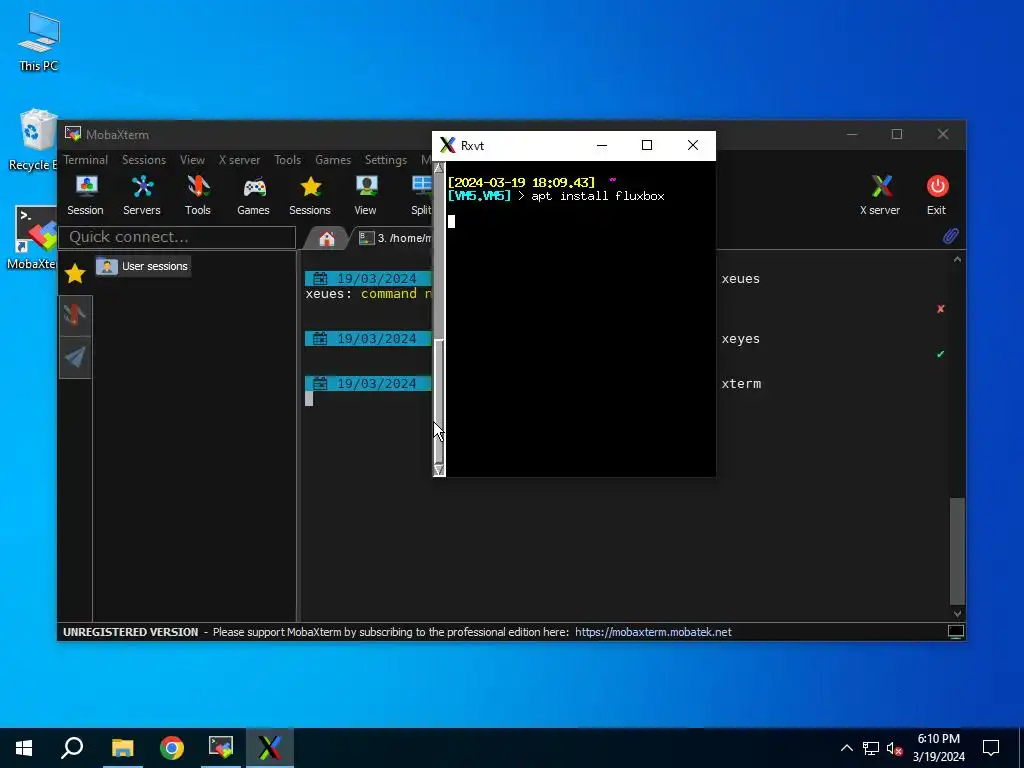Open the Windows Start menu

pyautogui.click(x=24, y=748)
